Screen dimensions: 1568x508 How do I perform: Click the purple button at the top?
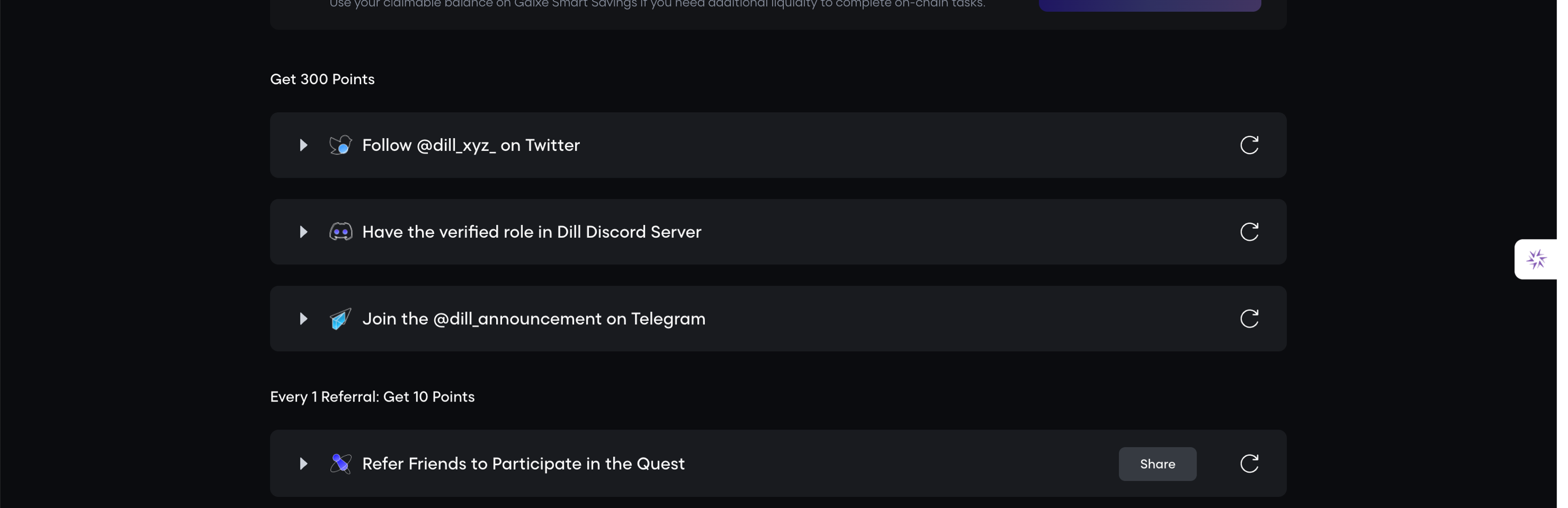(x=1149, y=5)
